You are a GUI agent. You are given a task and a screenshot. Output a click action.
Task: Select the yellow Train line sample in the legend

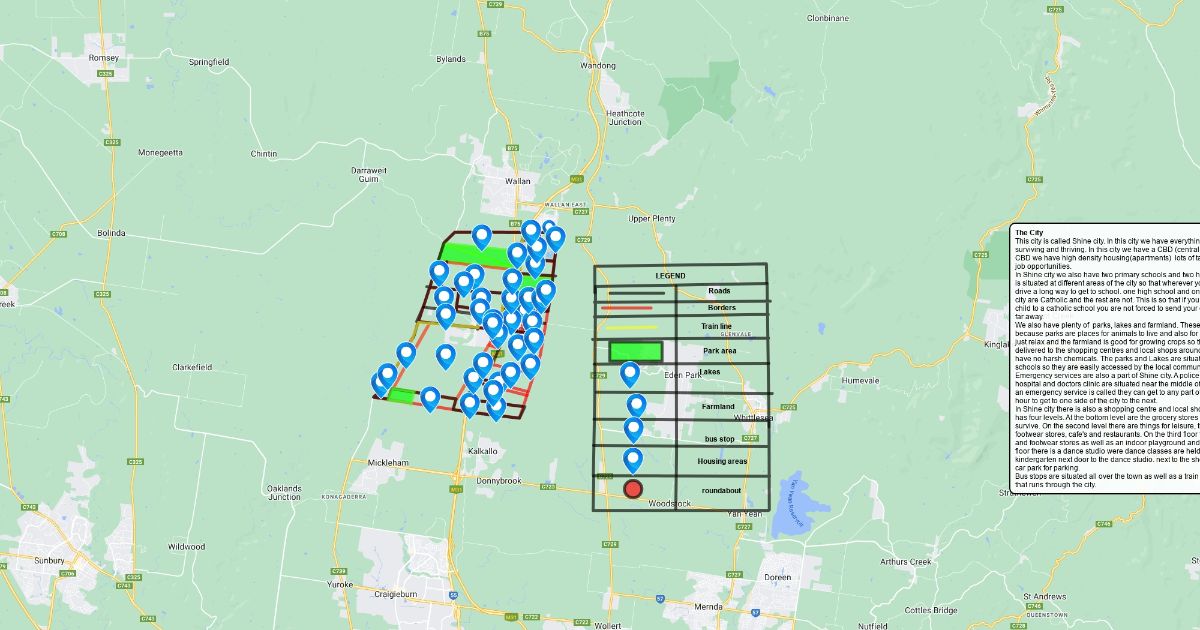[630, 327]
